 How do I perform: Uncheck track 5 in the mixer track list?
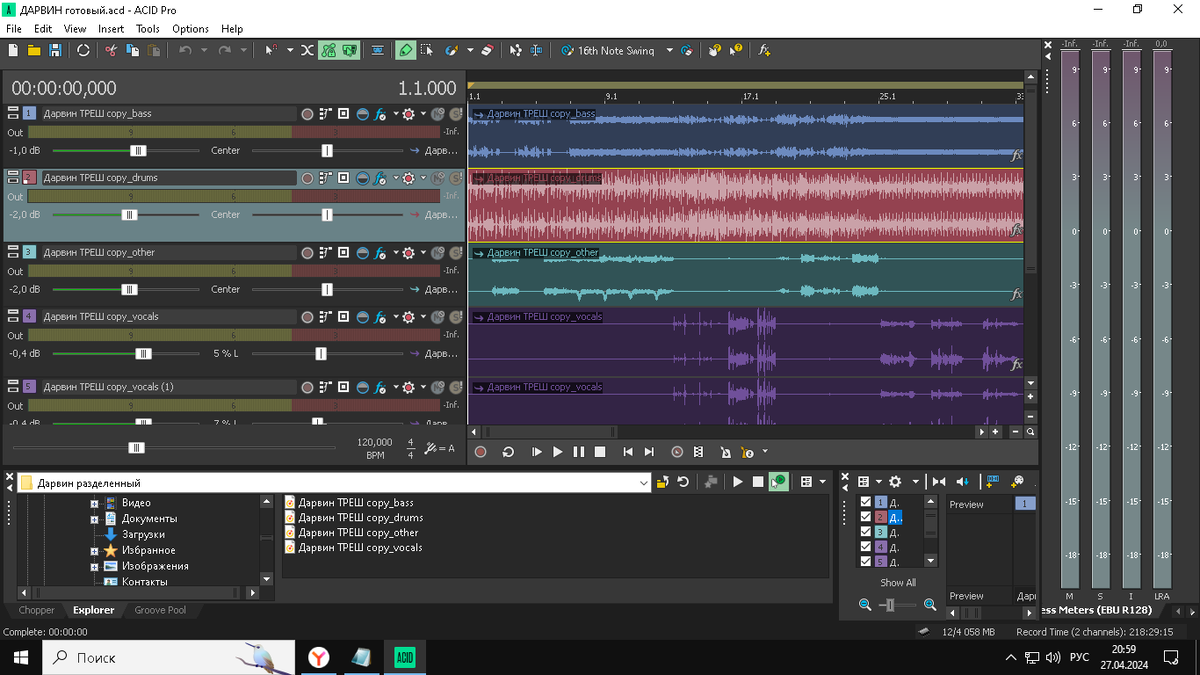tap(866, 561)
